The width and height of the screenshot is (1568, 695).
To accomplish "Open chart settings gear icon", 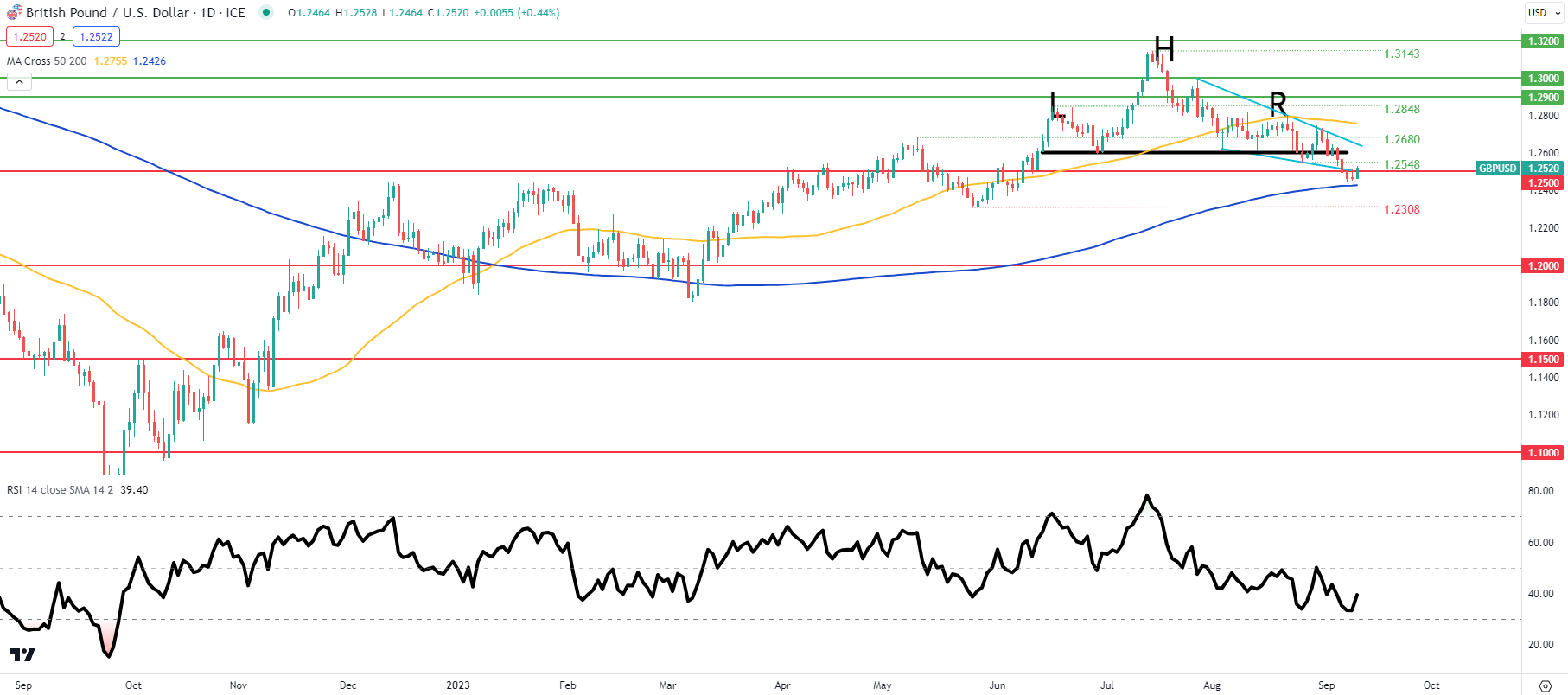I will click(1546, 685).
